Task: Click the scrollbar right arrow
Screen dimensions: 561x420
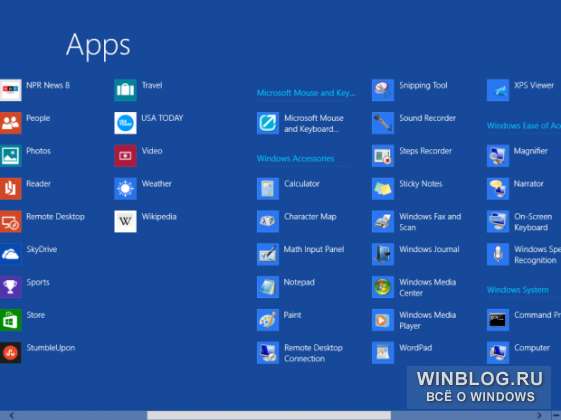Action: tap(540, 415)
